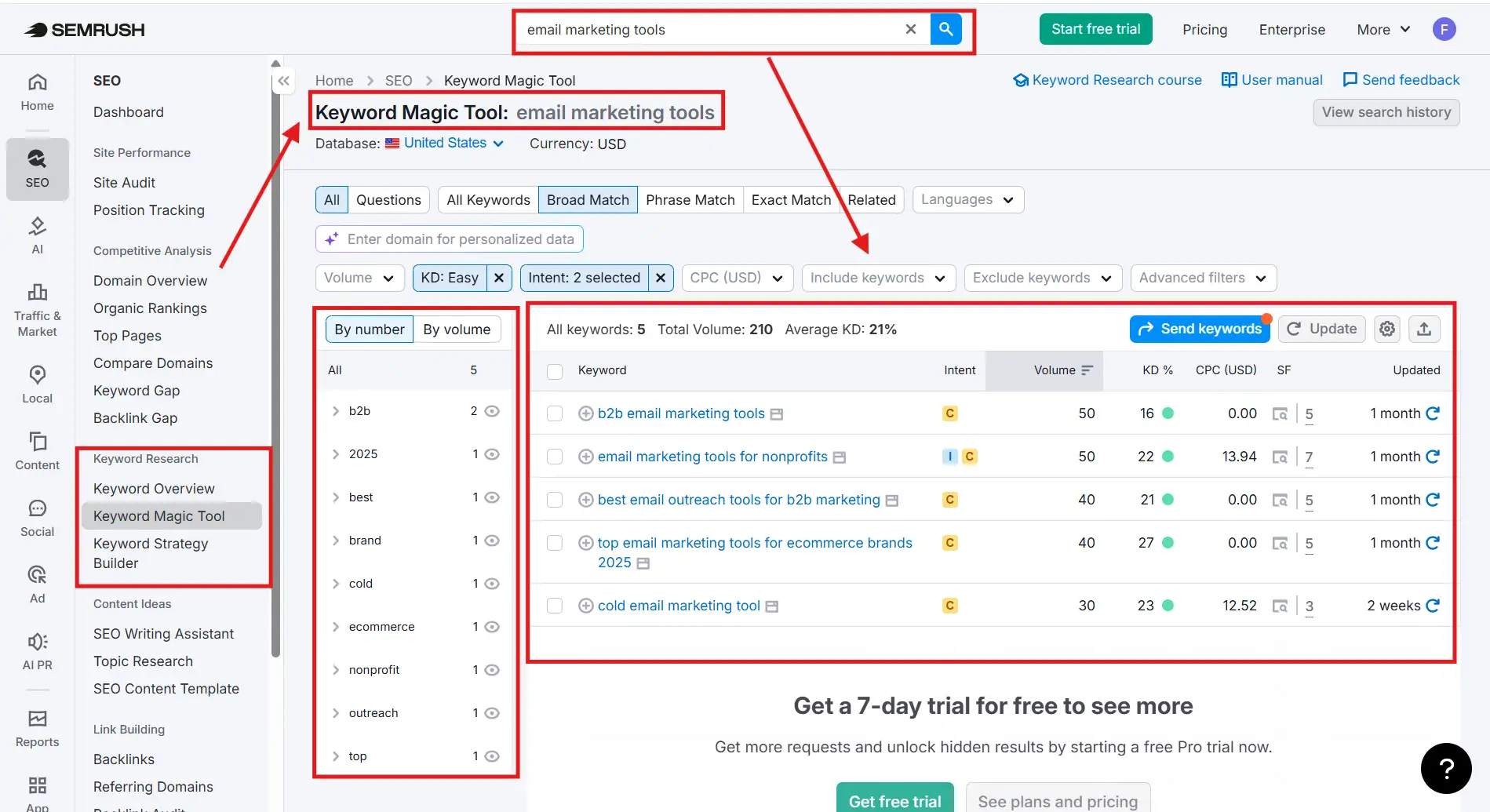Refresh b2b email marketing tools row
The width and height of the screenshot is (1490, 812).
(1433, 413)
